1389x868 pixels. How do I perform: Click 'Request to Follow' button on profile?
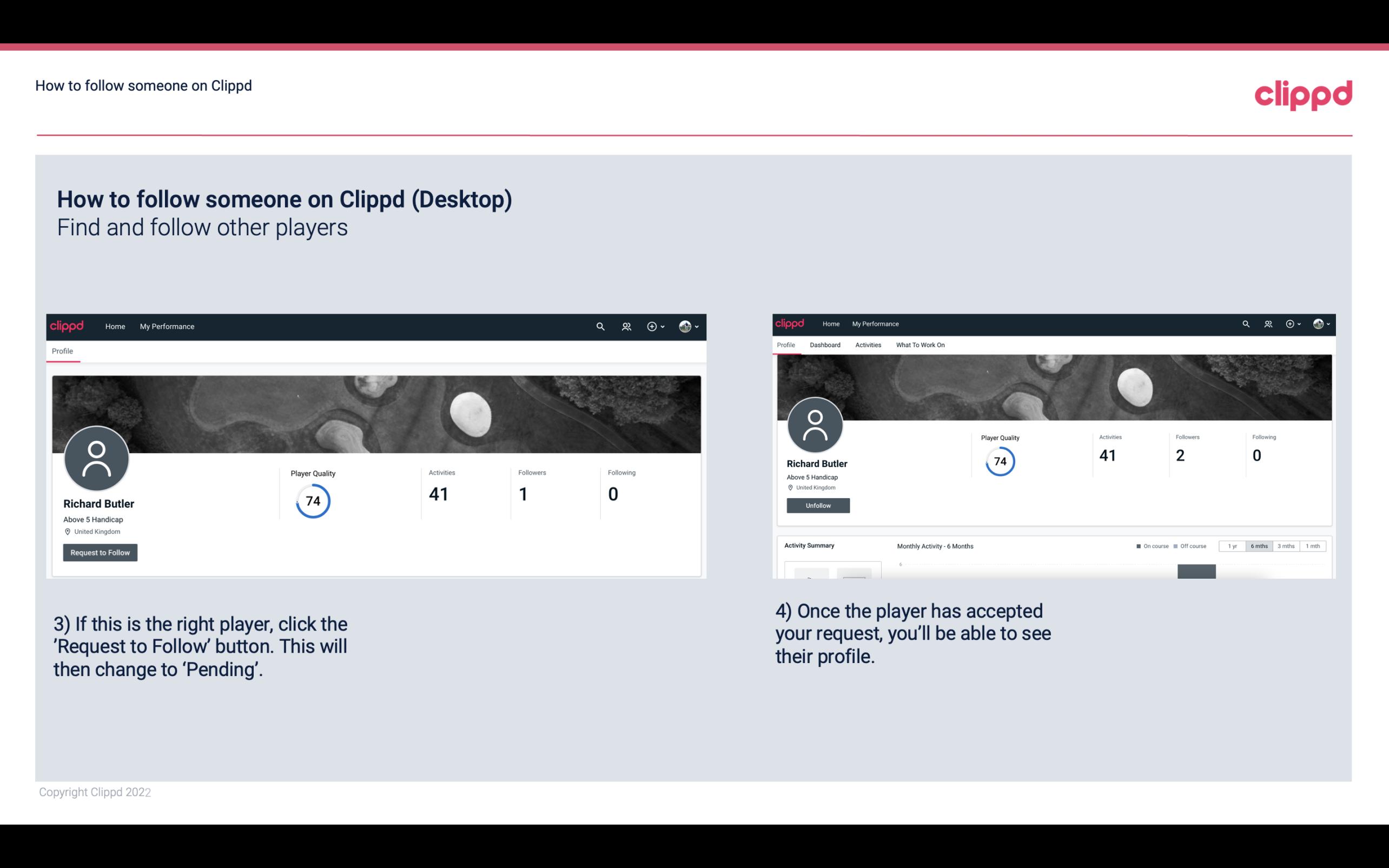pyautogui.click(x=100, y=552)
